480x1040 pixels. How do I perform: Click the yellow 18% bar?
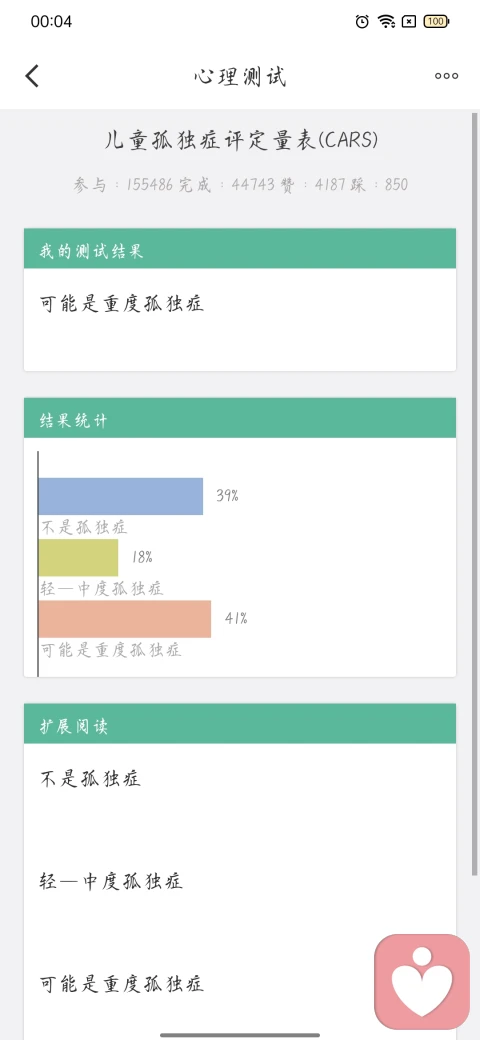click(x=78, y=557)
